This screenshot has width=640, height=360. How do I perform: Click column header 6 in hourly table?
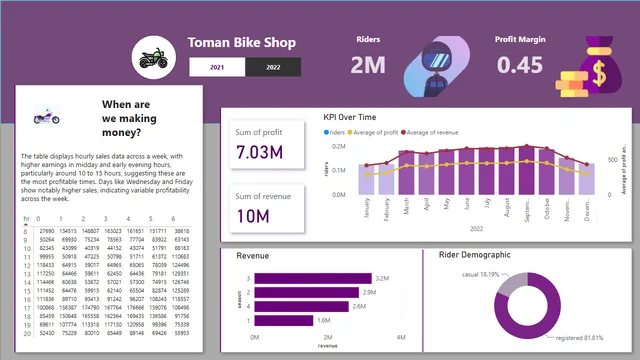[173, 219]
